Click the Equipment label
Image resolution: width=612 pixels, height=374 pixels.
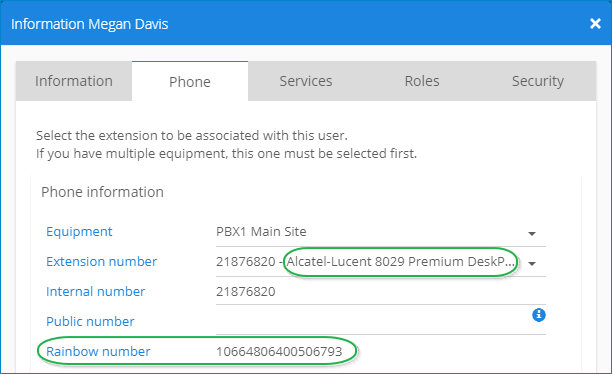click(79, 232)
